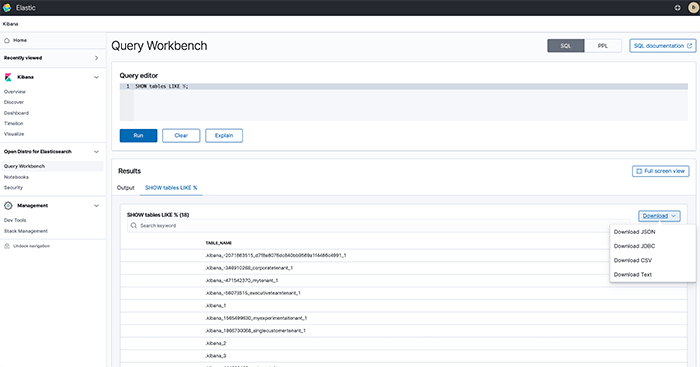Click the .kibana_-2071863515 table row

pyautogui.click(x=404, y=255)
